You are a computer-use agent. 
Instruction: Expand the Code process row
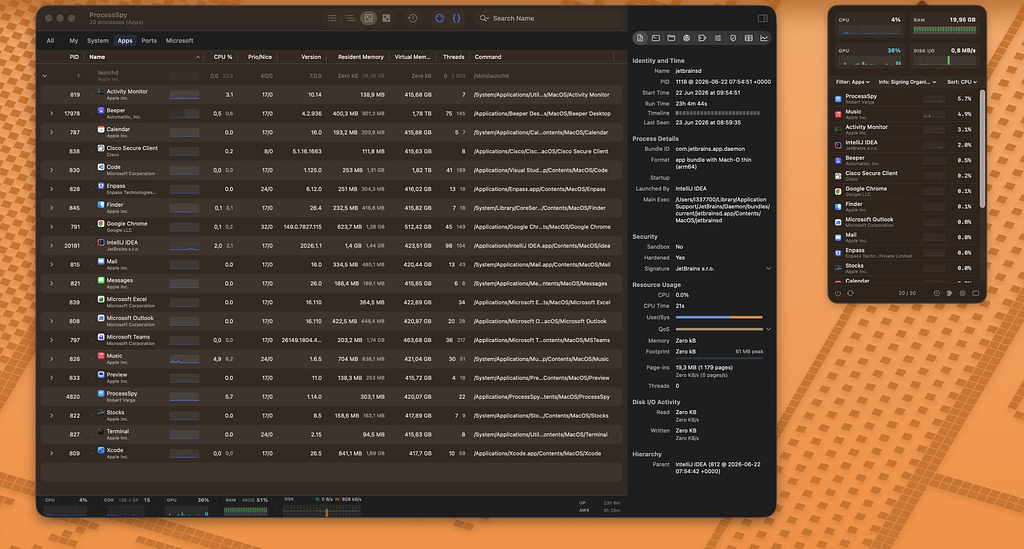click(x=51, y=170)
